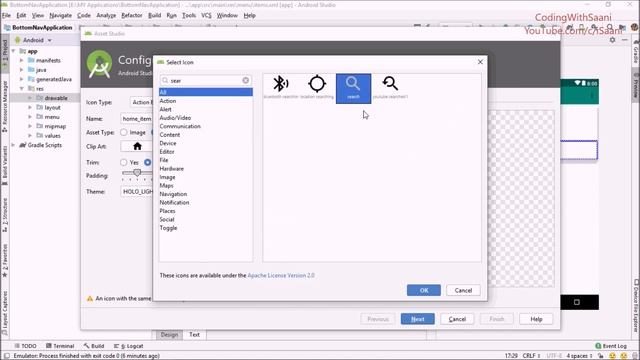Image resolution: width=640 pixels, height=360 pixels.
Task: Expand the layout folder
Action: [30, 107]
